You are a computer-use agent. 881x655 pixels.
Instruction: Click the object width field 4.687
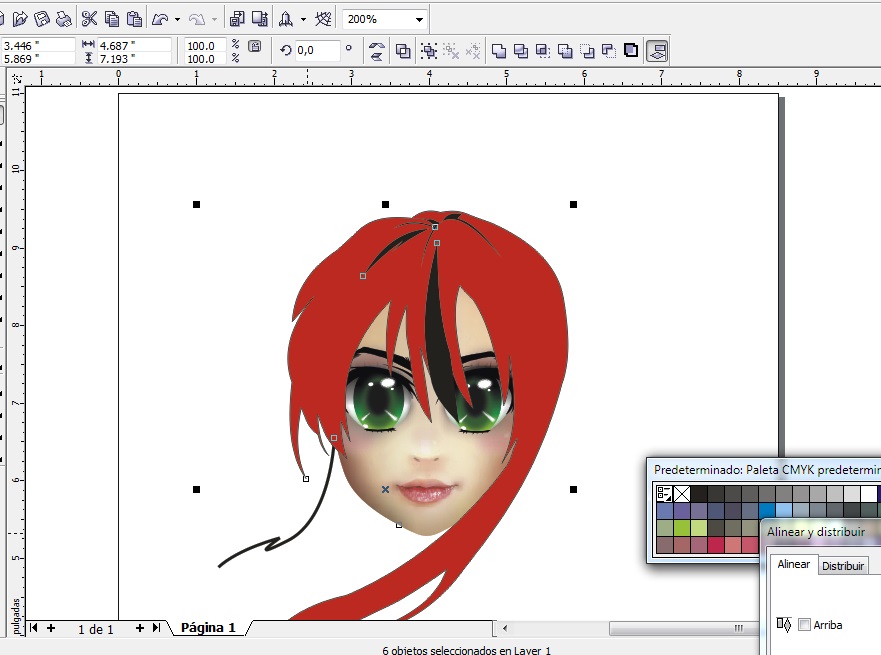[x=134, y=46]
